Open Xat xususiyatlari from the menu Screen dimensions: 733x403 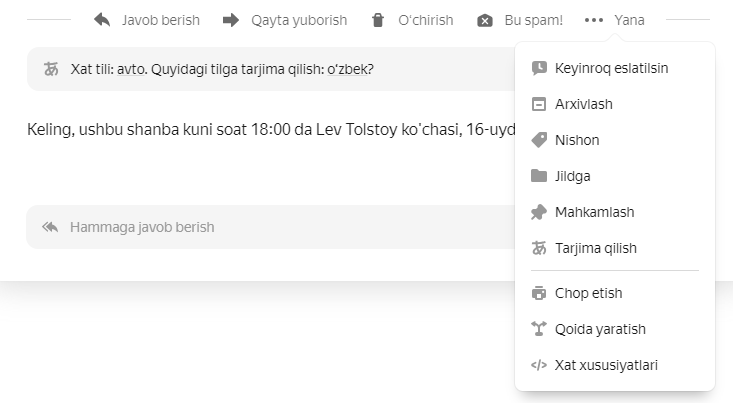point(606,365)
